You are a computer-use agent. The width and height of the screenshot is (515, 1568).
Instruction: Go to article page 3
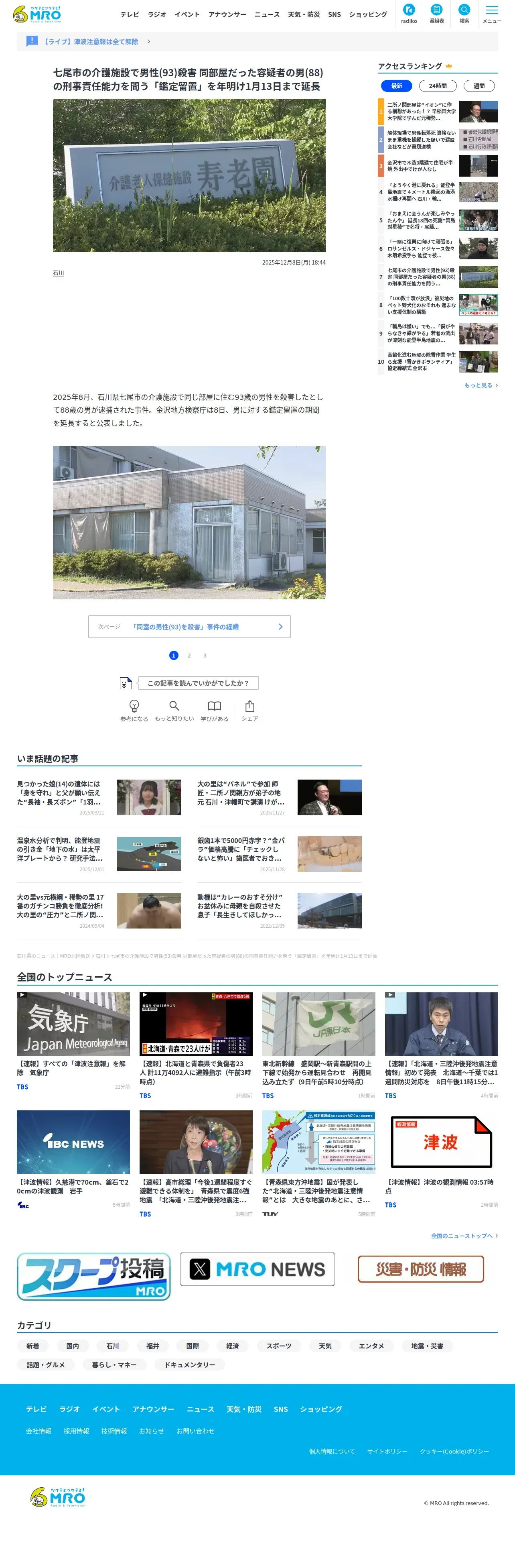205,656
